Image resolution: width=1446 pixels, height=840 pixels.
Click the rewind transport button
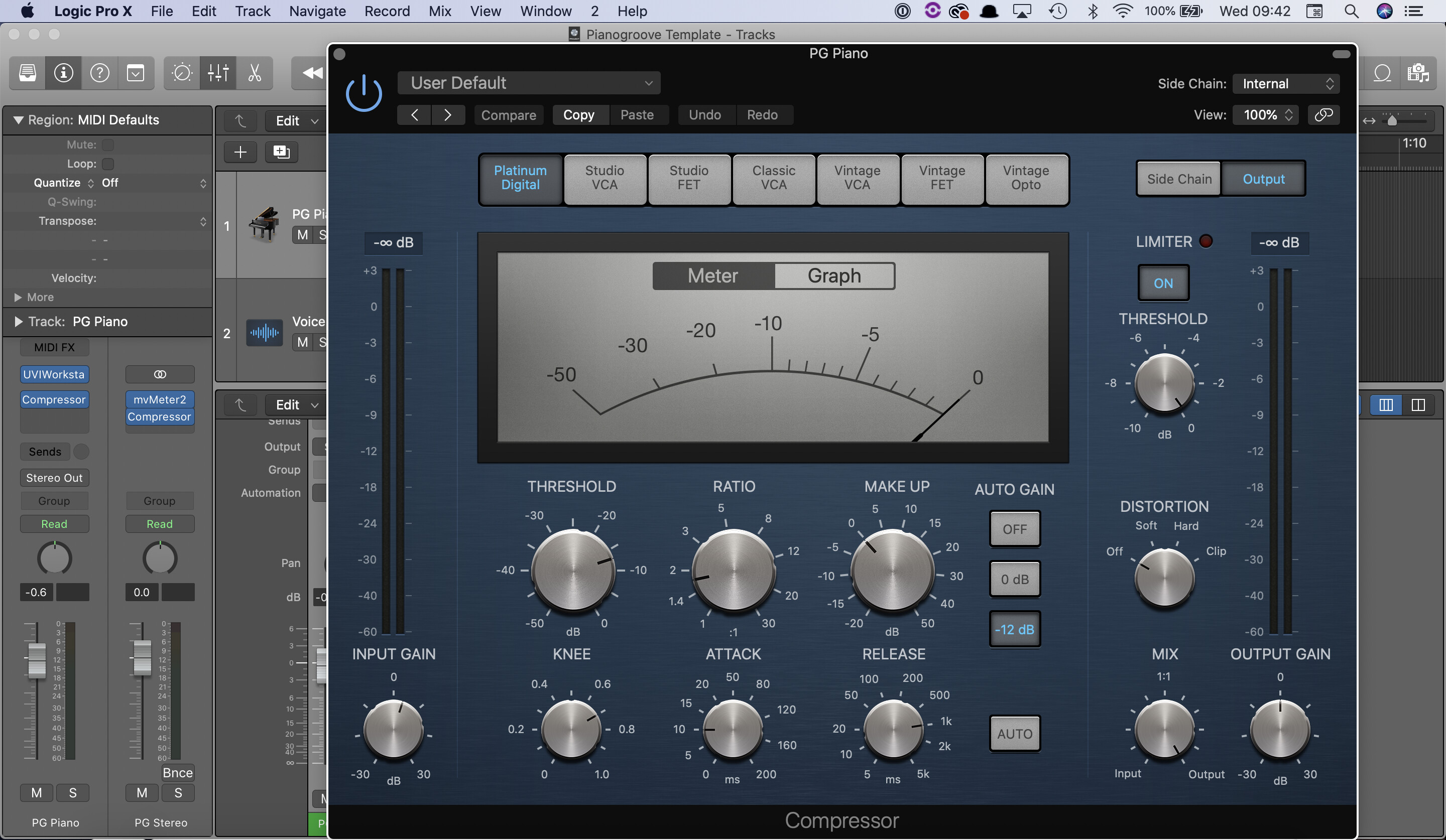pyautogui.click(x=312, y=73)
